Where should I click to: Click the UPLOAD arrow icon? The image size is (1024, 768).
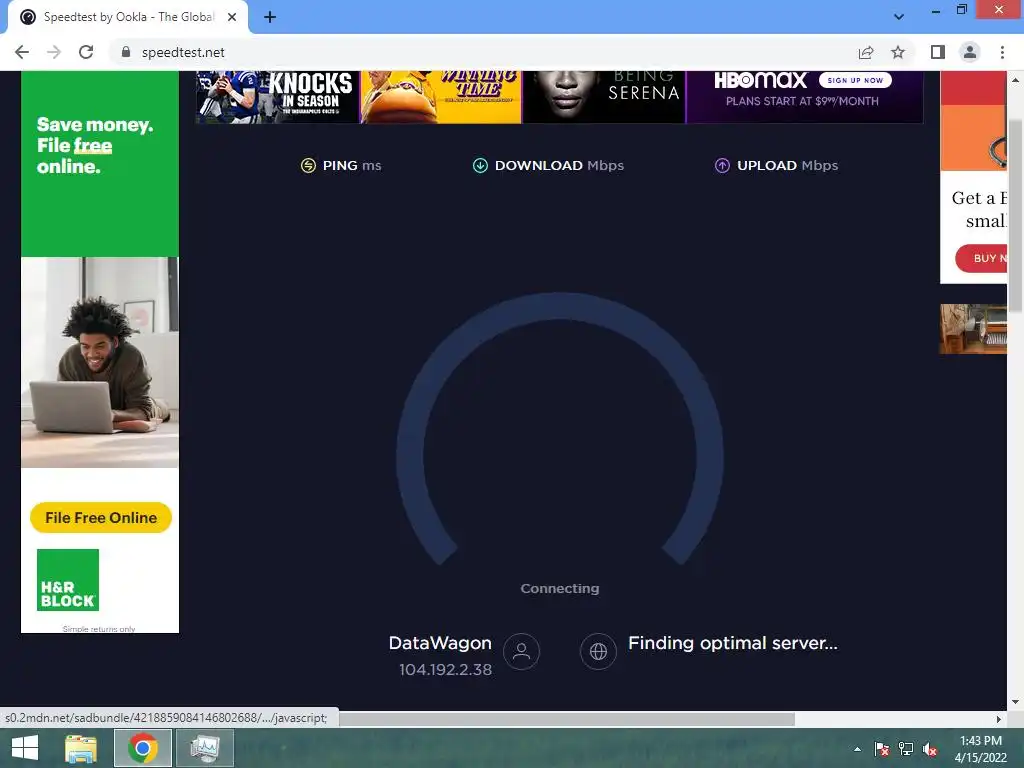(722, 166)
